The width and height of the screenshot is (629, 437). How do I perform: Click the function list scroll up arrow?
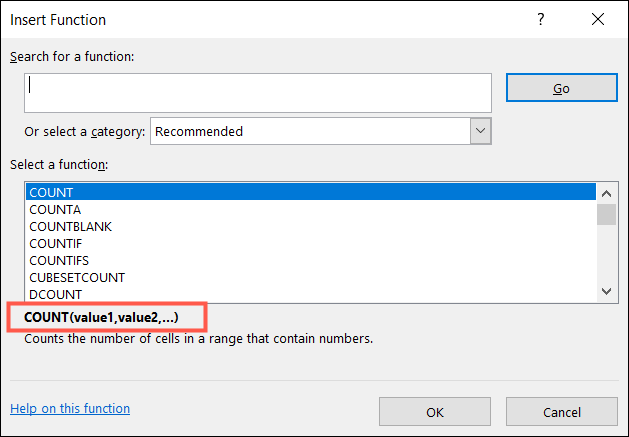tap(606, 193)
